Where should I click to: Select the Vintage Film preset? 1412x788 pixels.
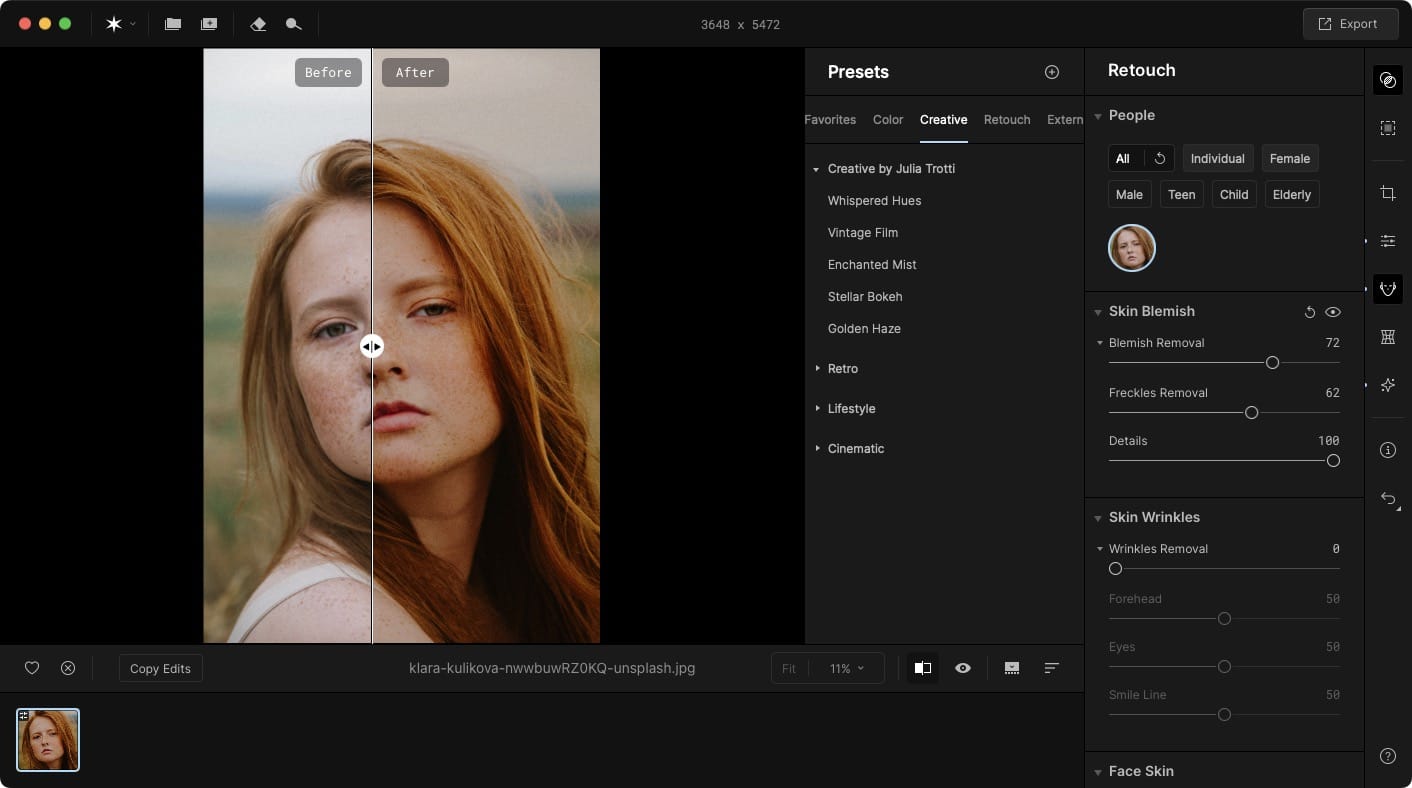862,233
